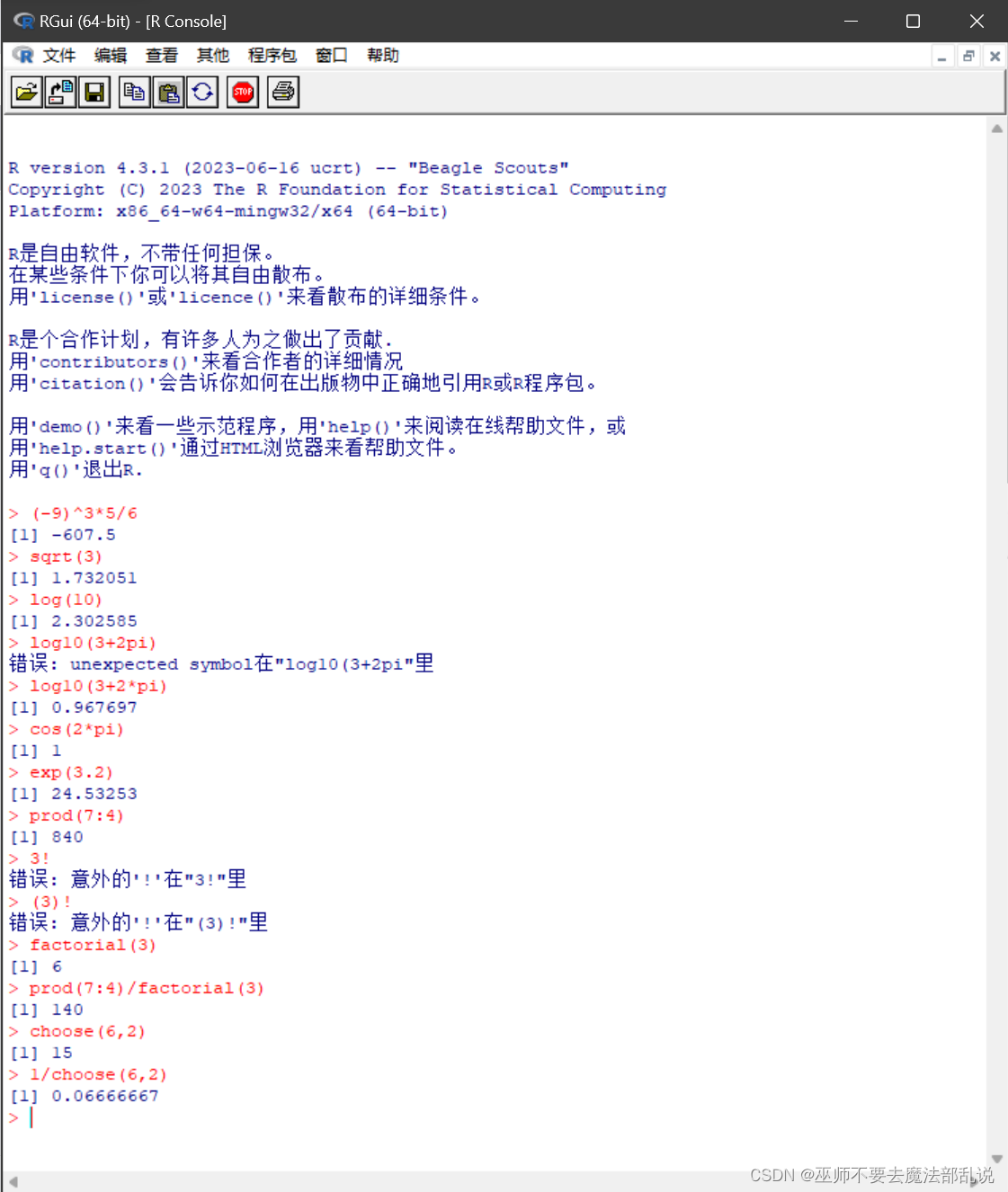Click the line mentioning 'help.start()'
This screenshot has width=1008, height=1192.
(234, 448)
